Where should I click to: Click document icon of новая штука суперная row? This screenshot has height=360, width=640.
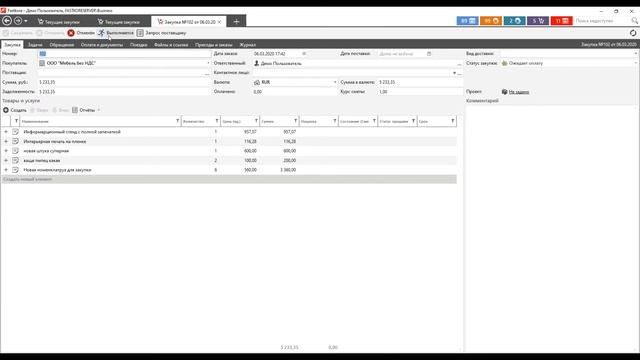[16, 151]
